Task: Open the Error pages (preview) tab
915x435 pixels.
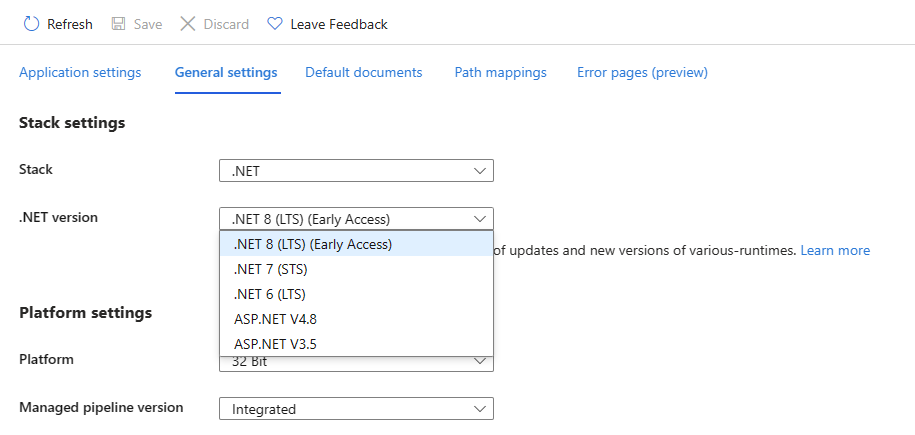Action: (642, 72)
